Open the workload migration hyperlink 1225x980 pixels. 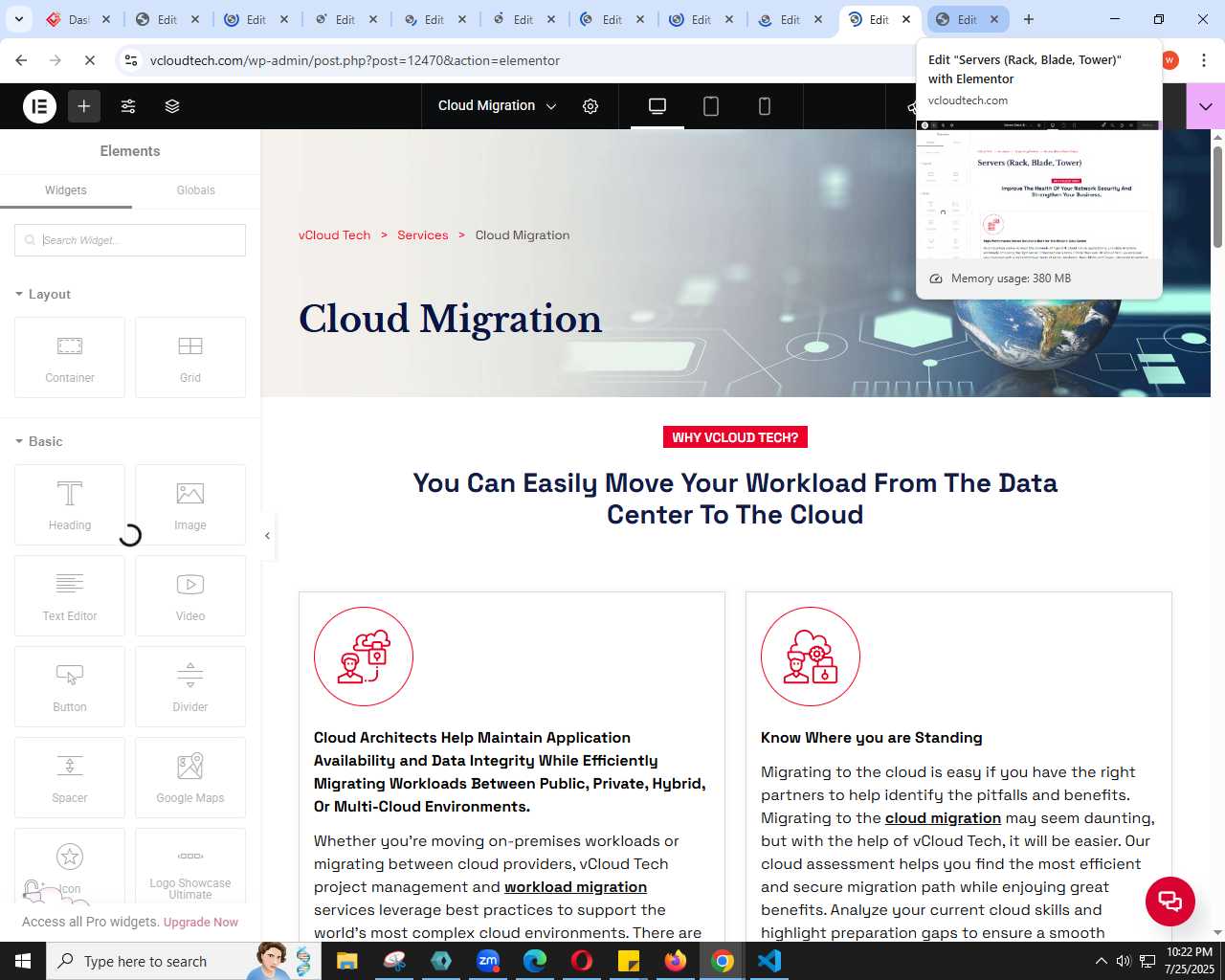(575, 887)
